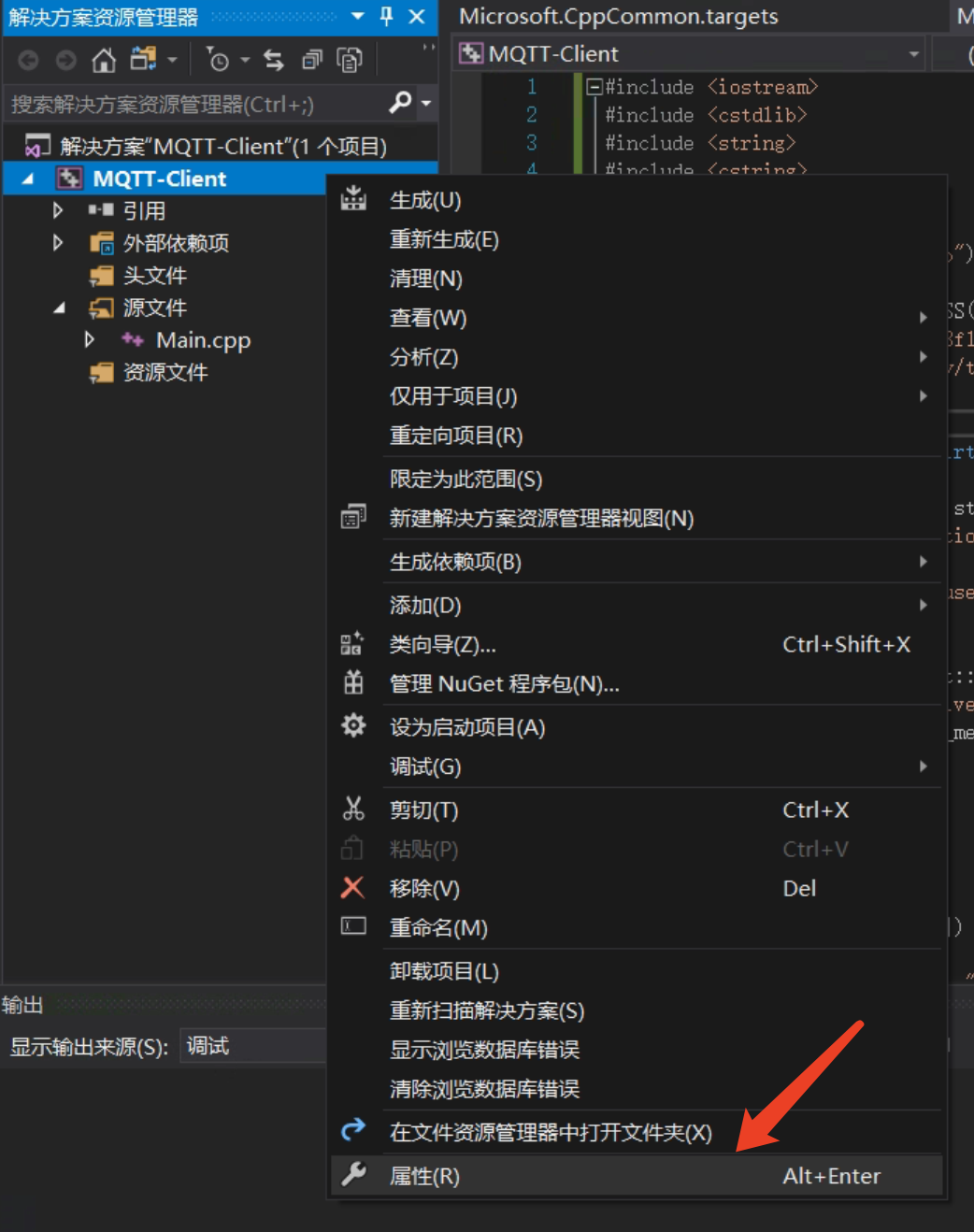Viewport: 974px width, 1232px height.
Task: Click the back navigation arrow in Solution Explorer
Action: click(29, 61)
